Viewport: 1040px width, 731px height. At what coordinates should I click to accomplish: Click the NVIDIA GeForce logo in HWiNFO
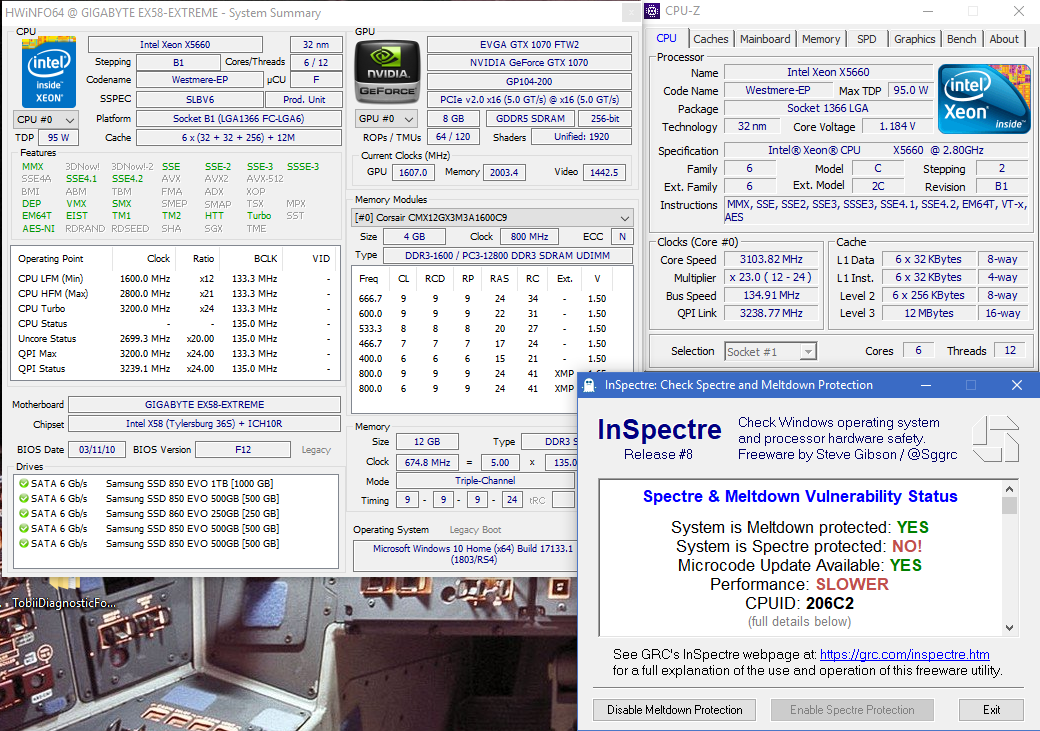pos(387,70)
